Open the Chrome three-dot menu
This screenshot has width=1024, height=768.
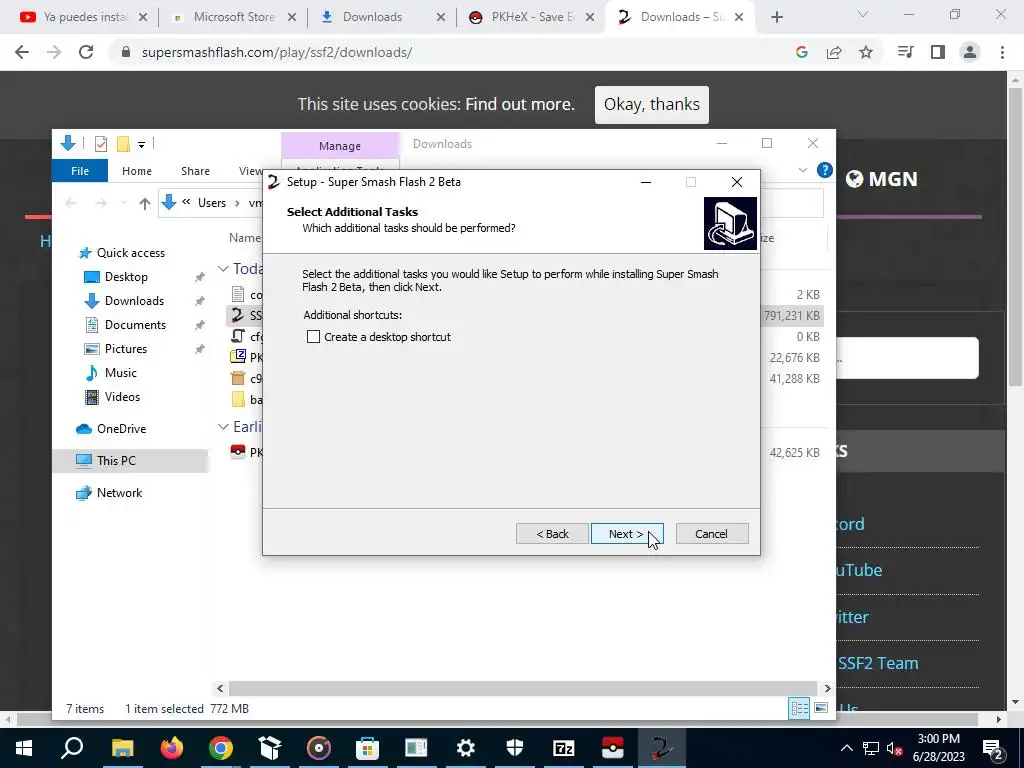point(1002,52)
